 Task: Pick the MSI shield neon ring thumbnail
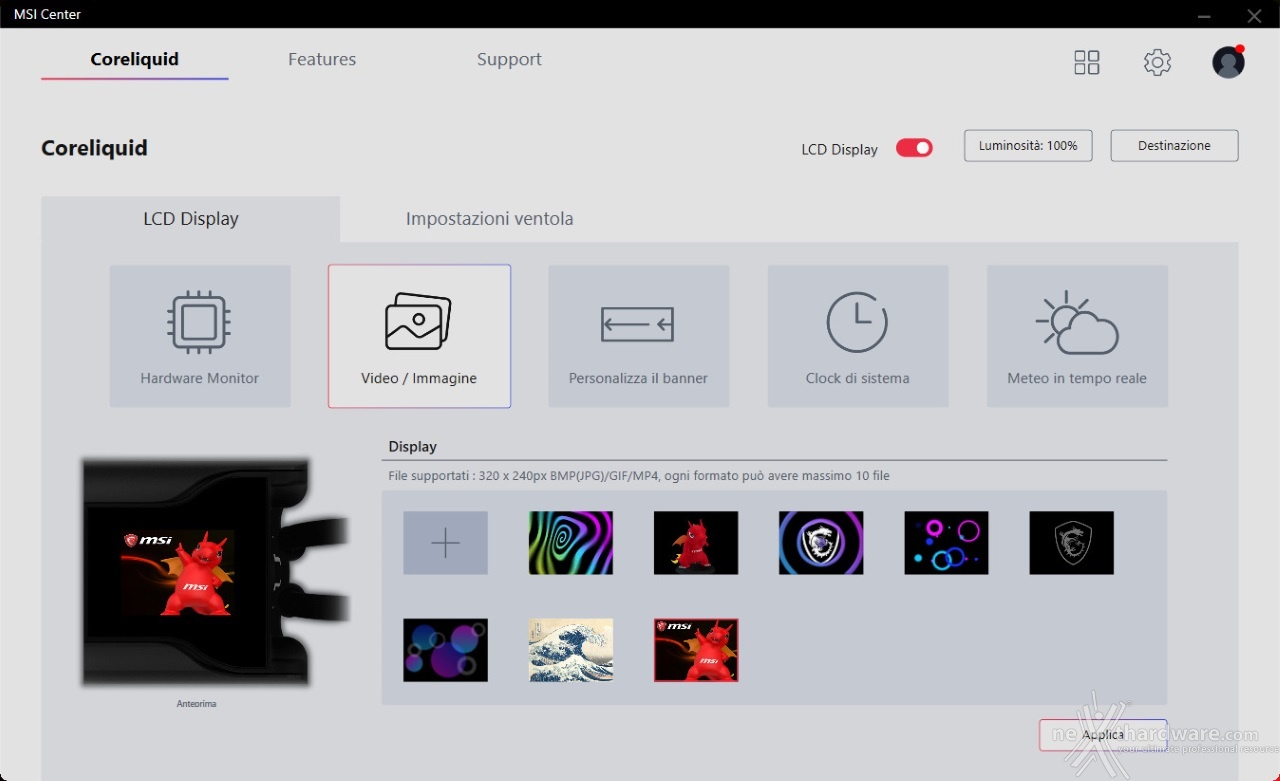821,543
